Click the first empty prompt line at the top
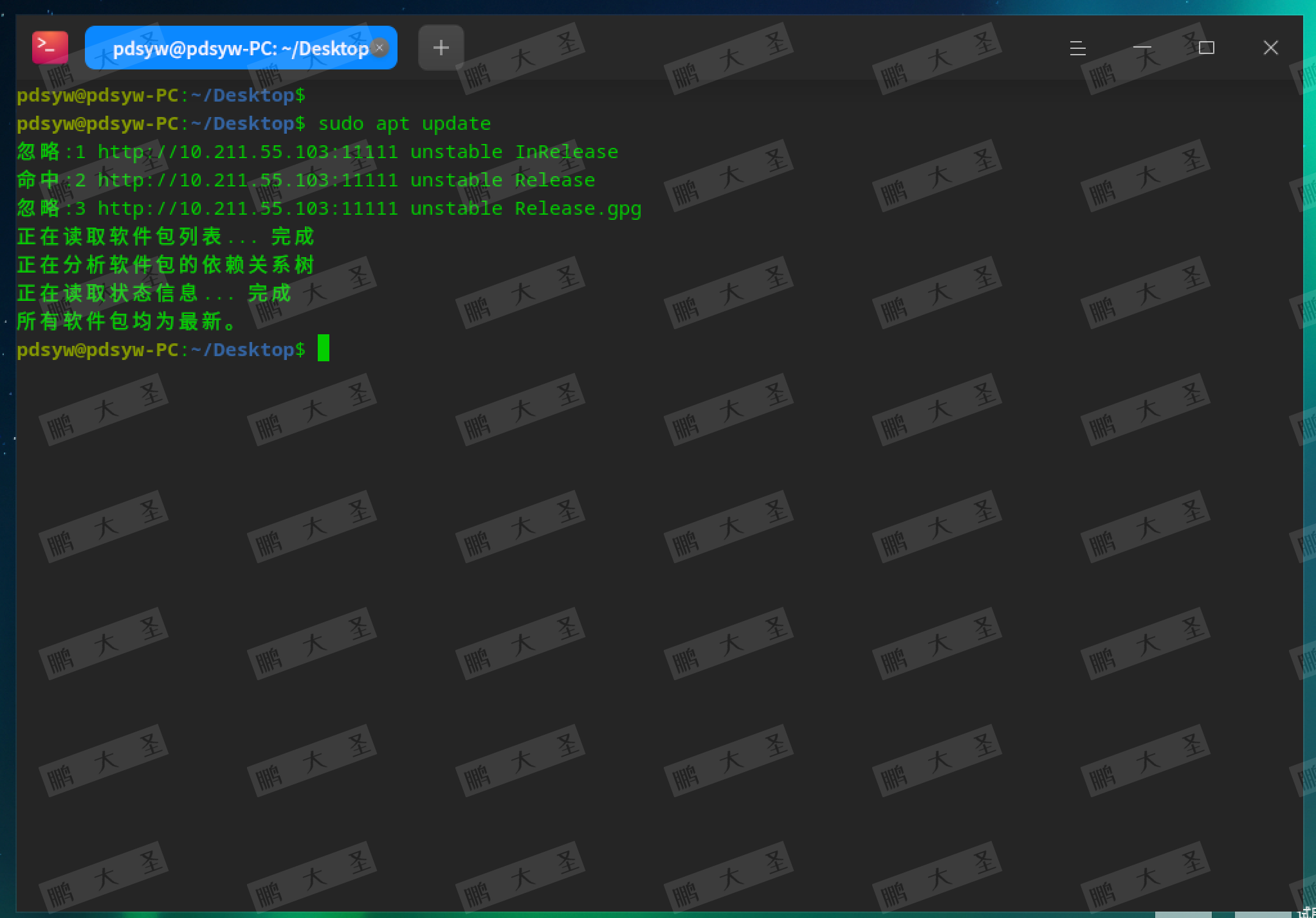Viewport: 1316px width, 918px height. coord(161,96)
